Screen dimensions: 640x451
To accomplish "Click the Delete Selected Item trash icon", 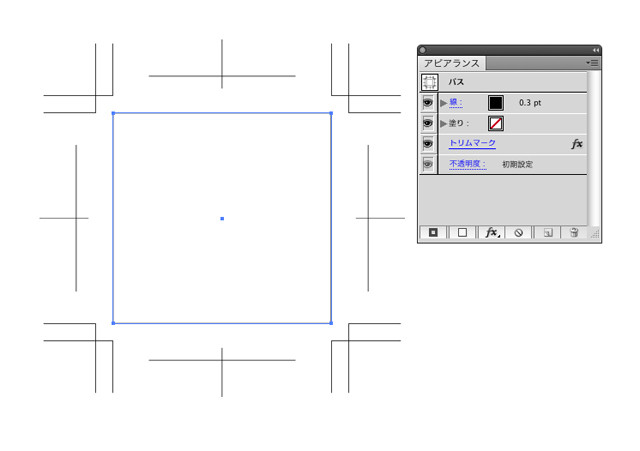I will tap(574, 233).
